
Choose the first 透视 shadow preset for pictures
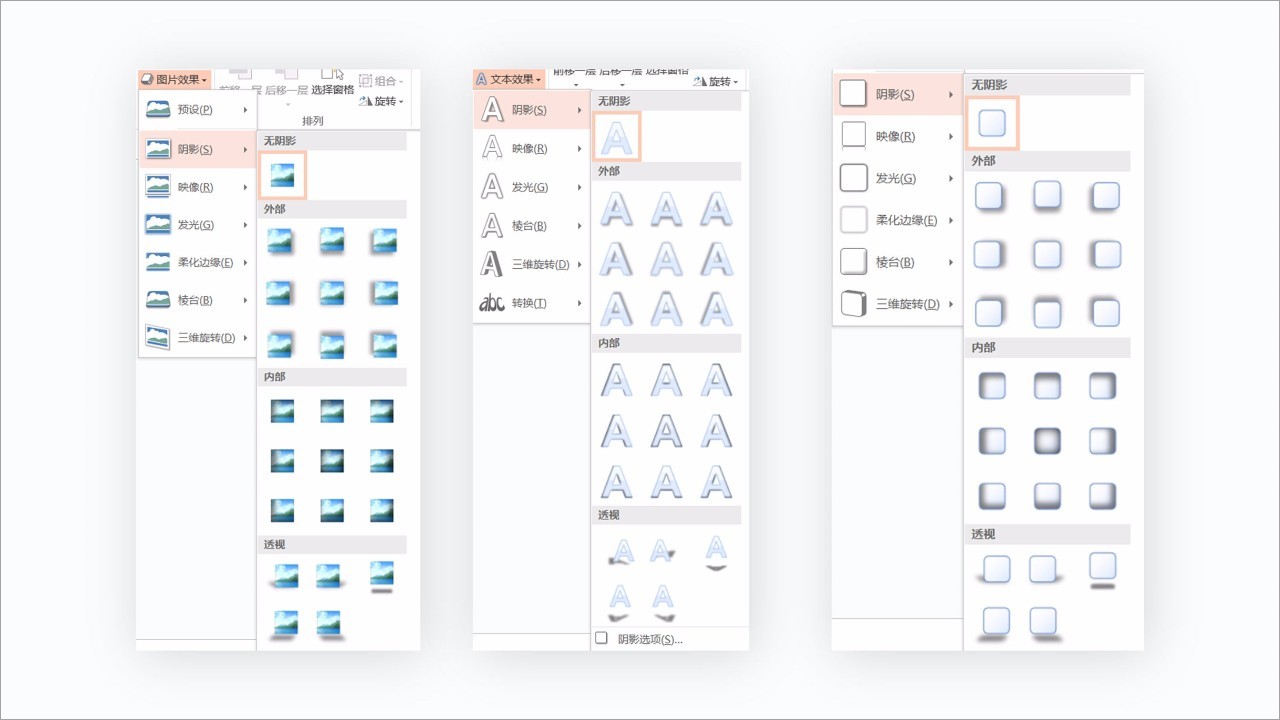click(284, 576)
